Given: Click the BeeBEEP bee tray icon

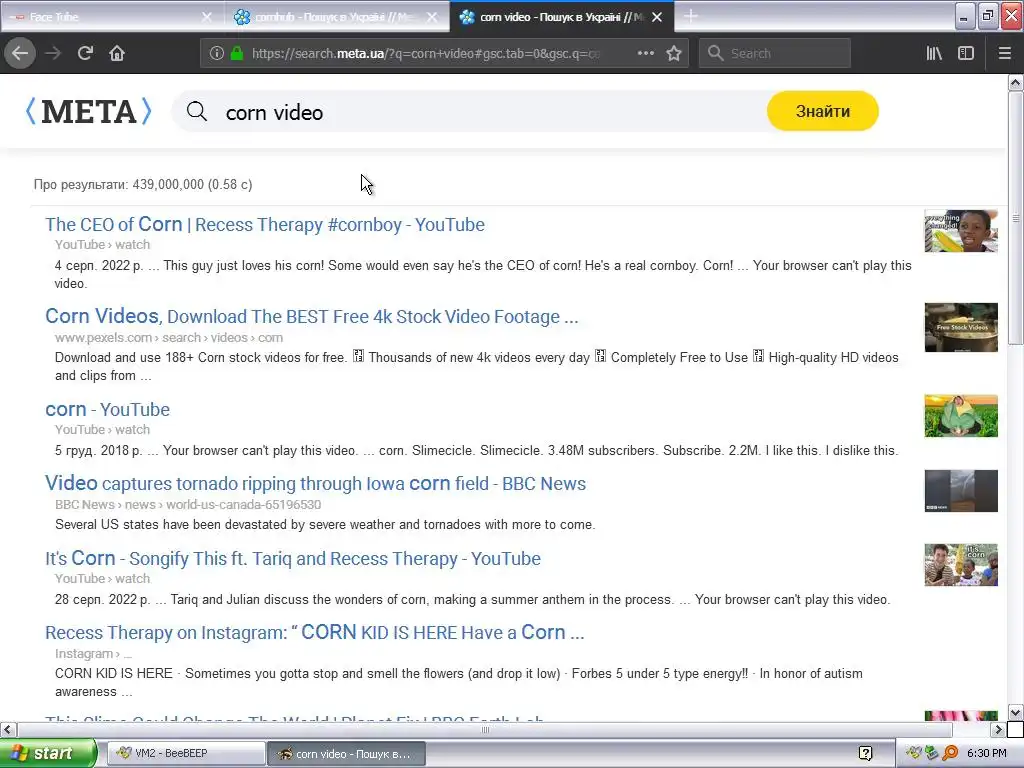Looking at the screenshot, I should 912,753.
